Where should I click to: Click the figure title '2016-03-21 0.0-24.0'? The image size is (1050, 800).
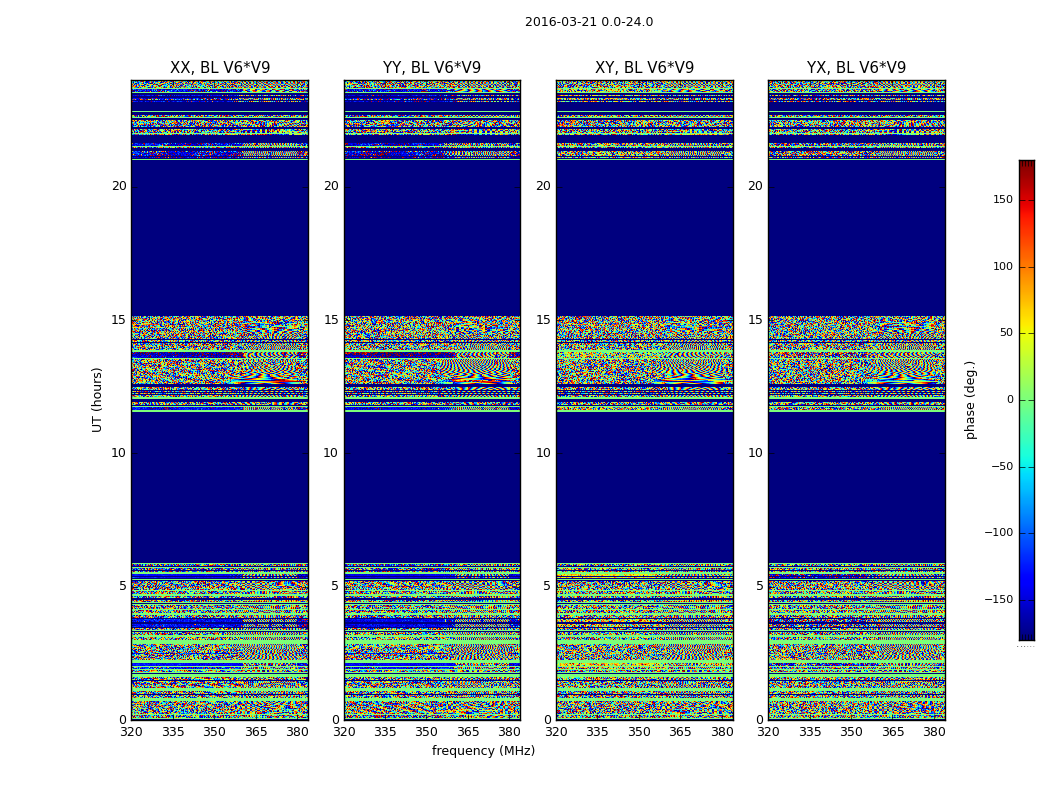point(589,22)
